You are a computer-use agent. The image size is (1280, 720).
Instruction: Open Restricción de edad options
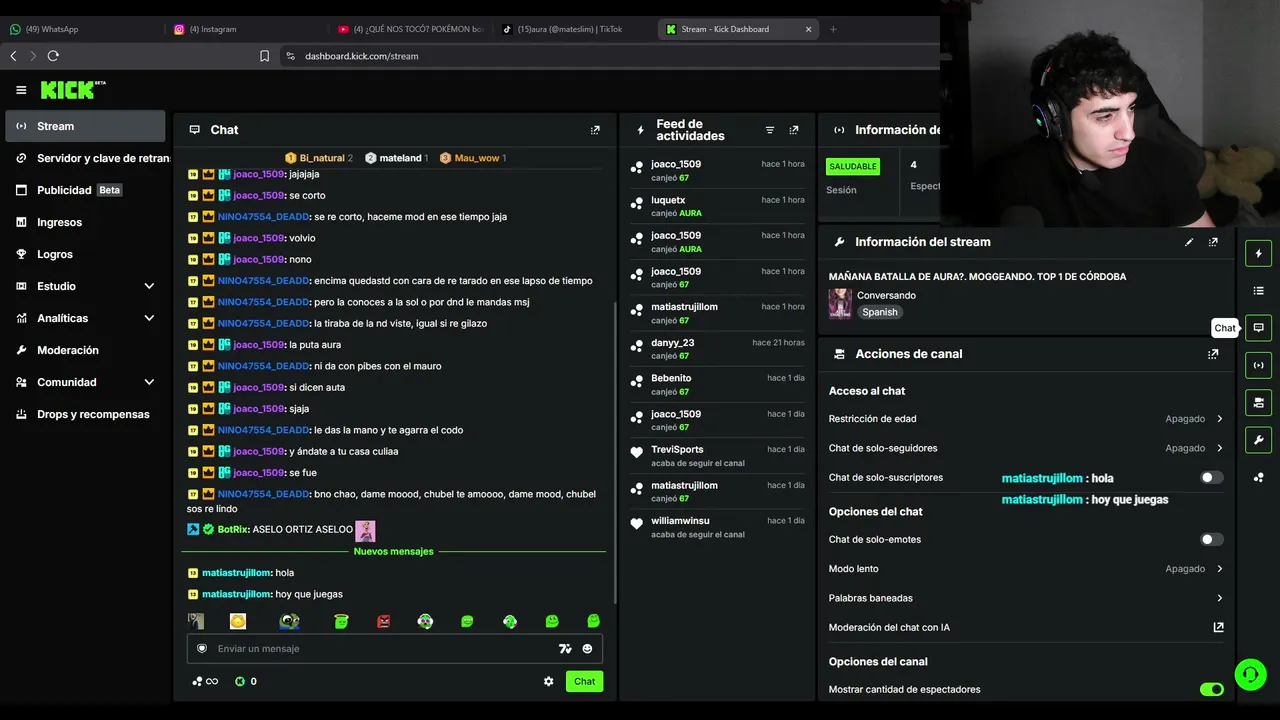[x=1026, y=419]
